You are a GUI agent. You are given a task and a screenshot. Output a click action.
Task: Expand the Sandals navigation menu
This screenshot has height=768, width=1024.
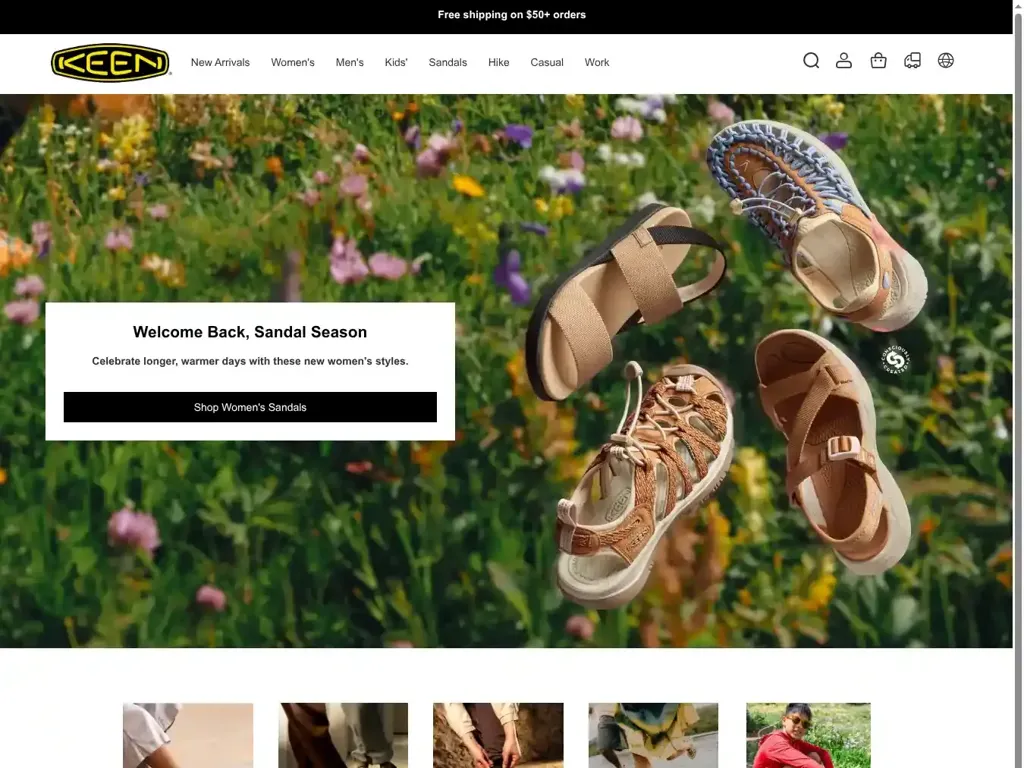447,62
